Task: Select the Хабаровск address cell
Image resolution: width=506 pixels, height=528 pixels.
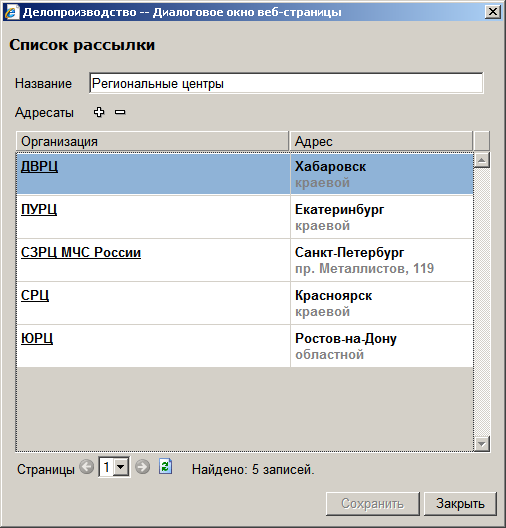Action: 382,174
